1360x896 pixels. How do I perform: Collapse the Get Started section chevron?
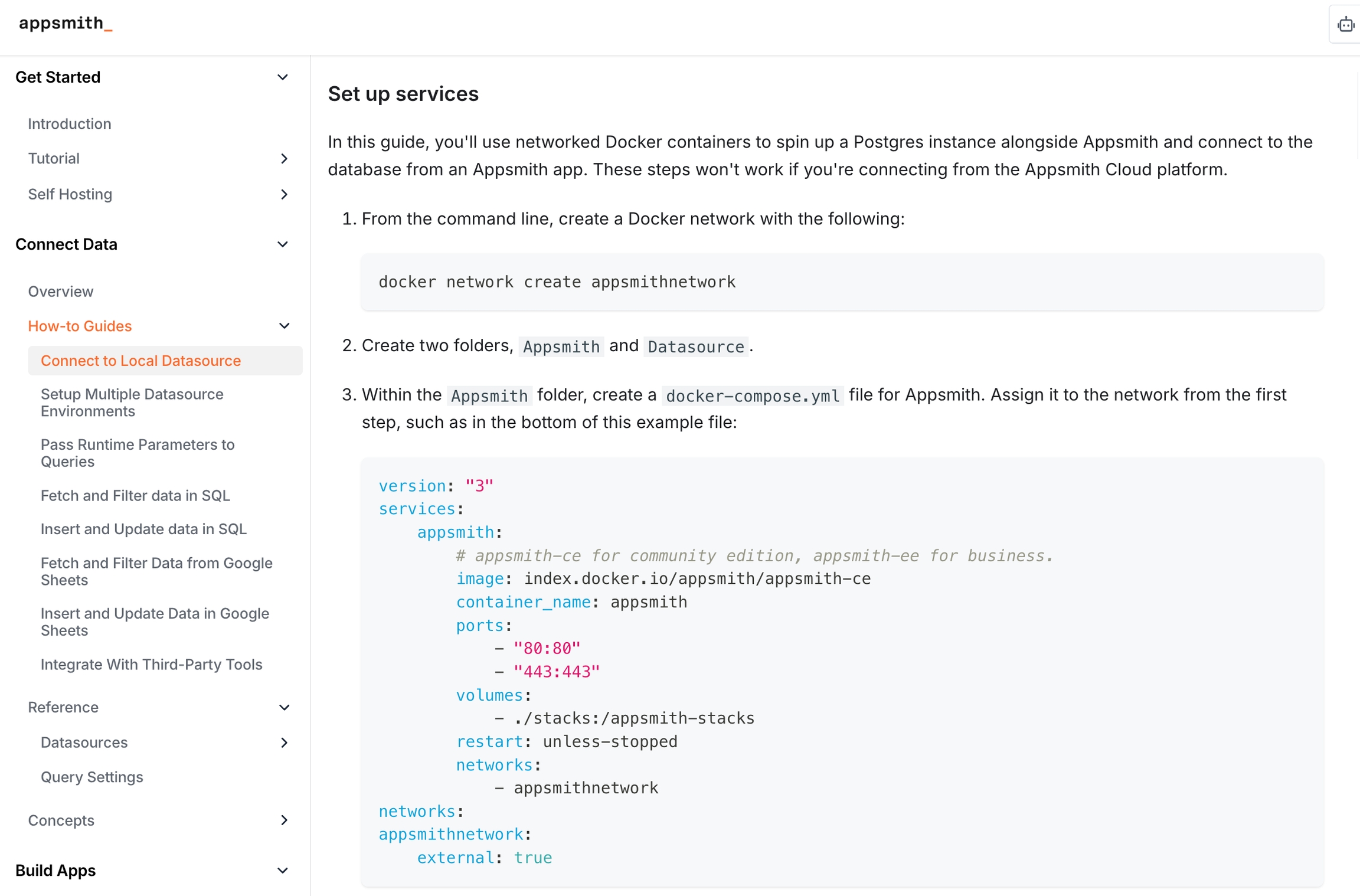pyautogui.click(x=283, y=77)
